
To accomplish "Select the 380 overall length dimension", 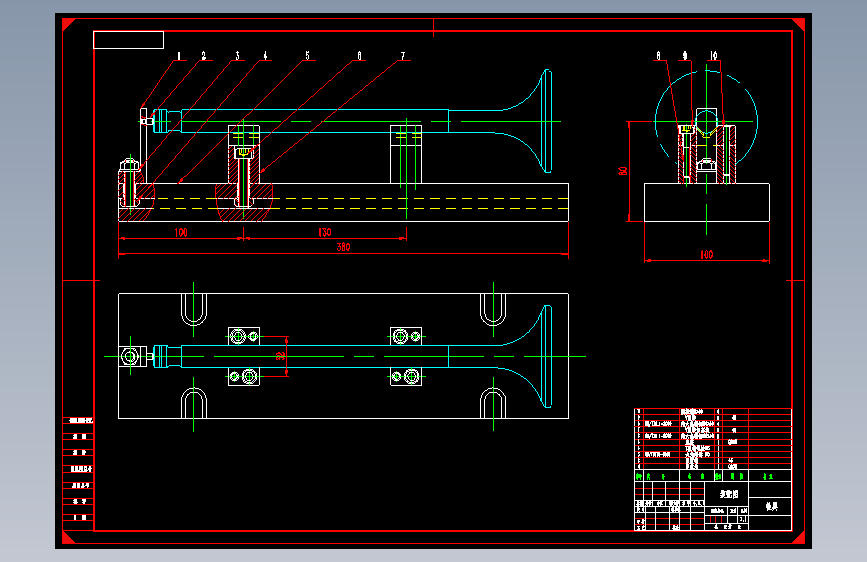I will 343,247.
